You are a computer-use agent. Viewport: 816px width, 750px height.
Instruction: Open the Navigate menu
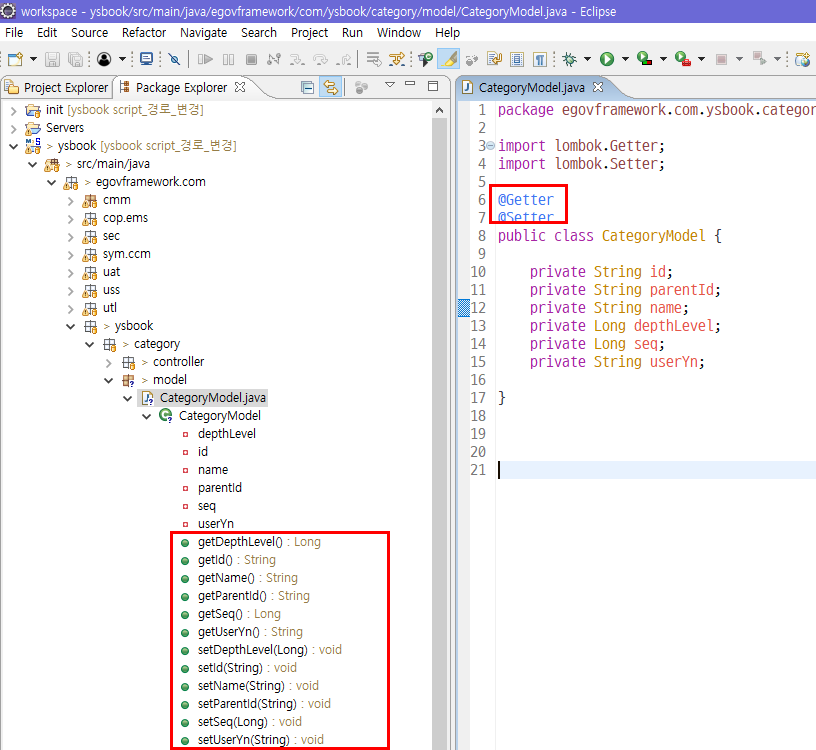click(203, 33)
